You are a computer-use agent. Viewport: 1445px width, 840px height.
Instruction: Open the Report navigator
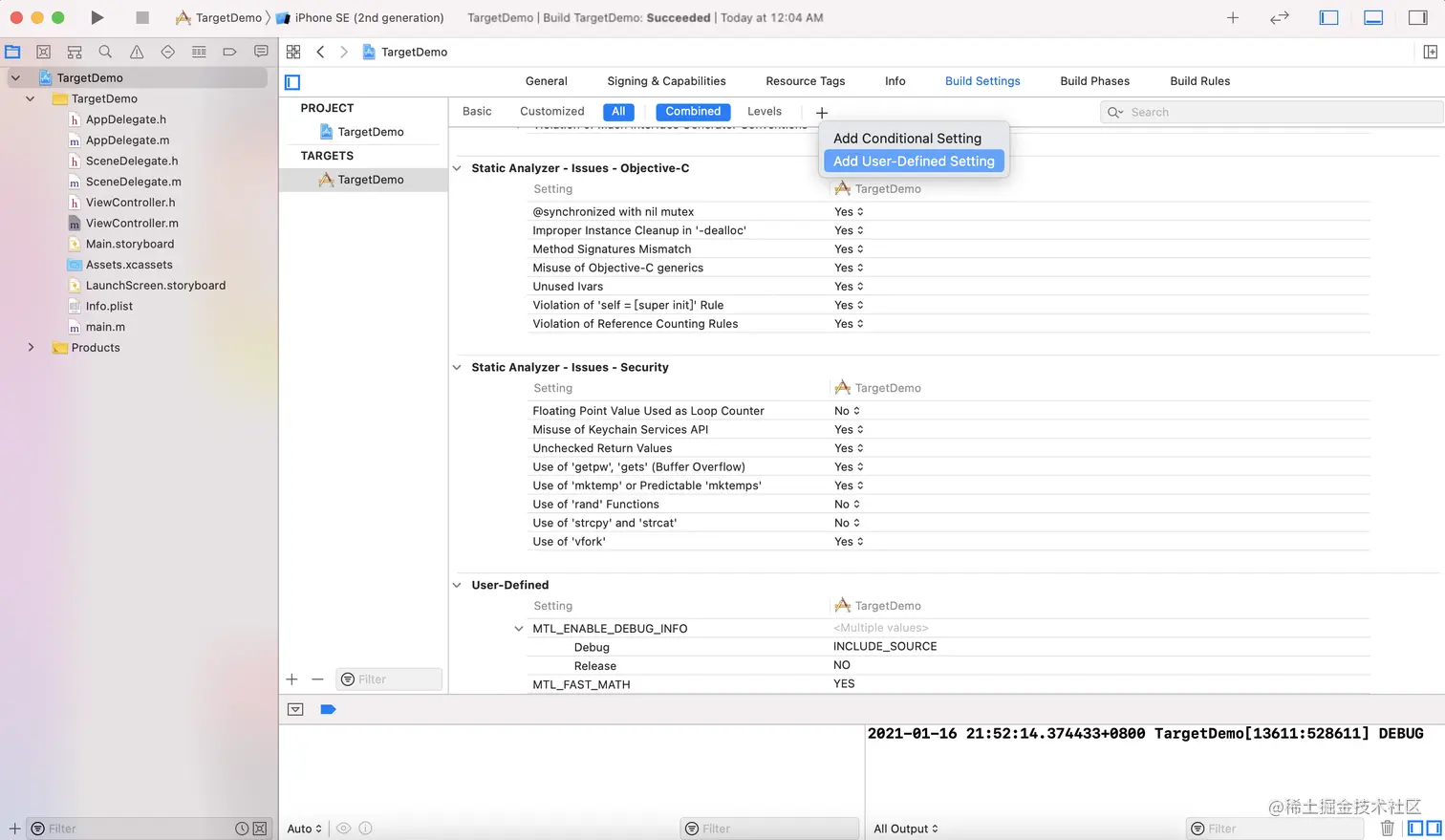(x=261, y=52)
